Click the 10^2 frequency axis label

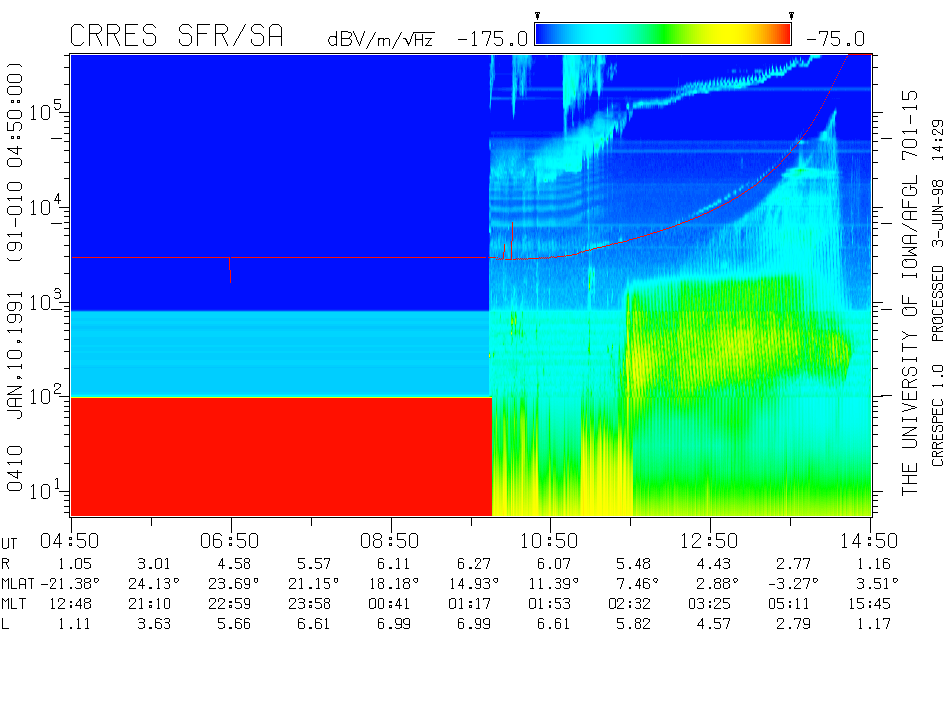pos(45,394)
